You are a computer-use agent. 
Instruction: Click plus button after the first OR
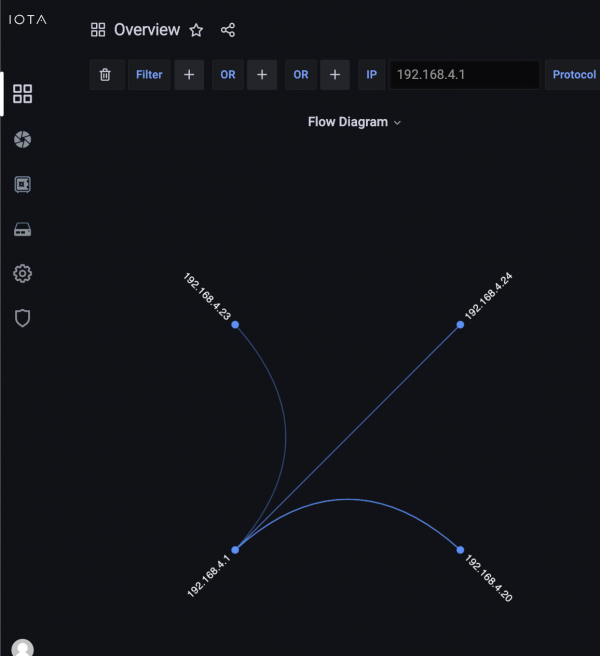coord(262,75)
